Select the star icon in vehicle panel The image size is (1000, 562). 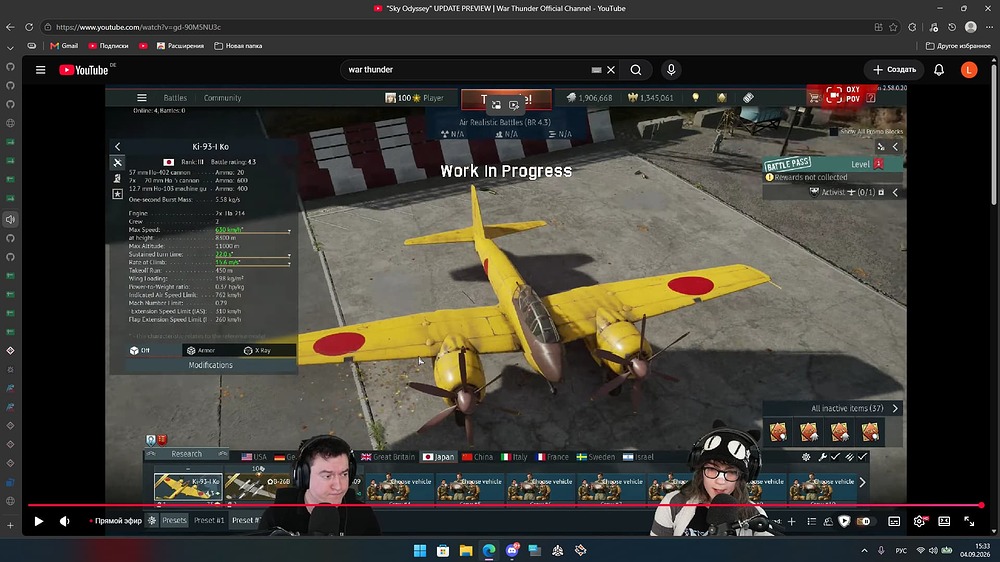[x=117, y=194]
